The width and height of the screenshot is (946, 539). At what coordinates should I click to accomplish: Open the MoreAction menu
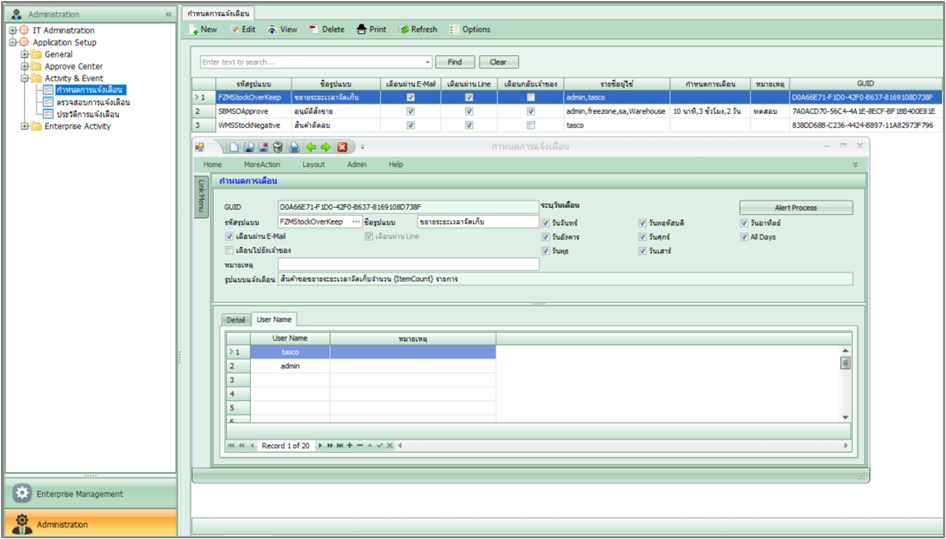tap(261, 164)
